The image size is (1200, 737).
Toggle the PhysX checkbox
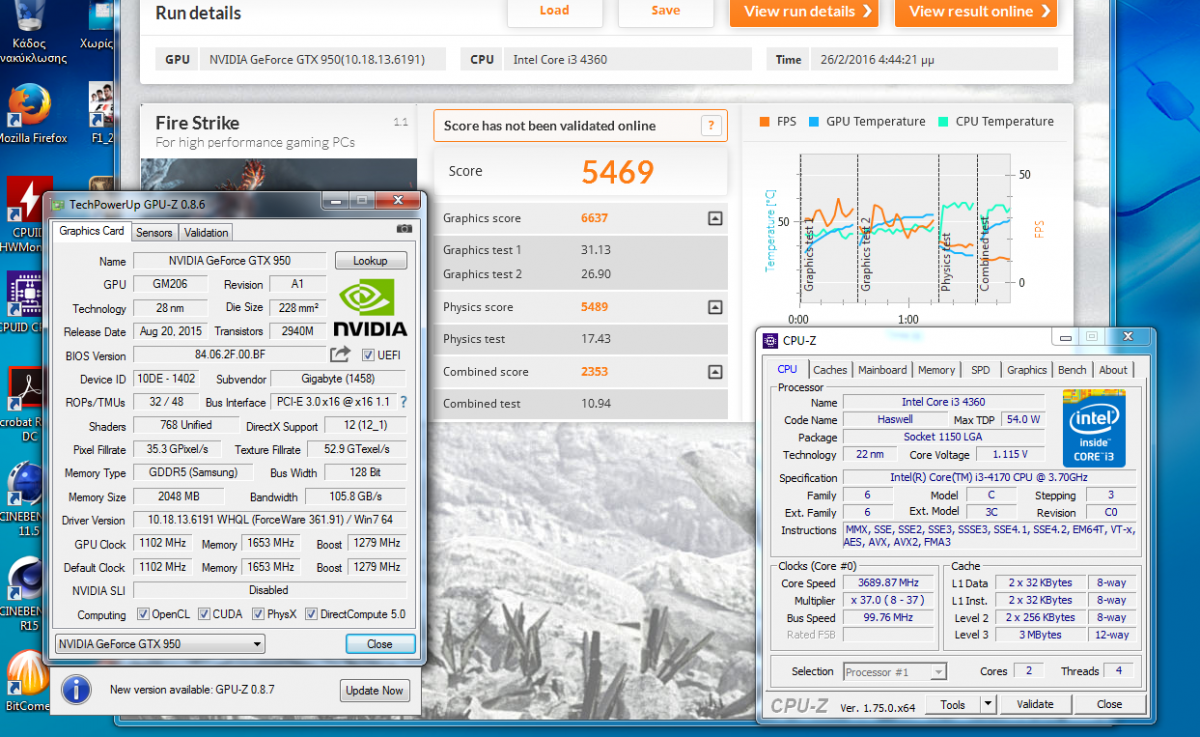[258, 614]
